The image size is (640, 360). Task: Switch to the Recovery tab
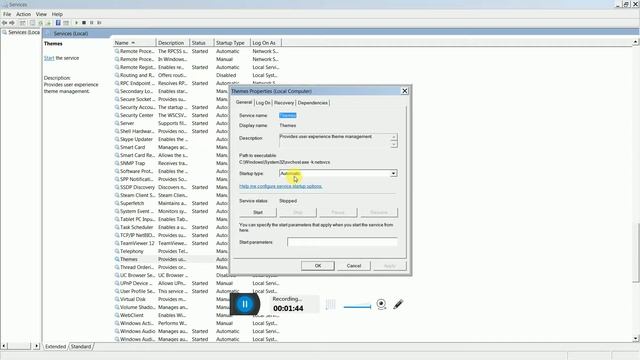tap(284, 103)
